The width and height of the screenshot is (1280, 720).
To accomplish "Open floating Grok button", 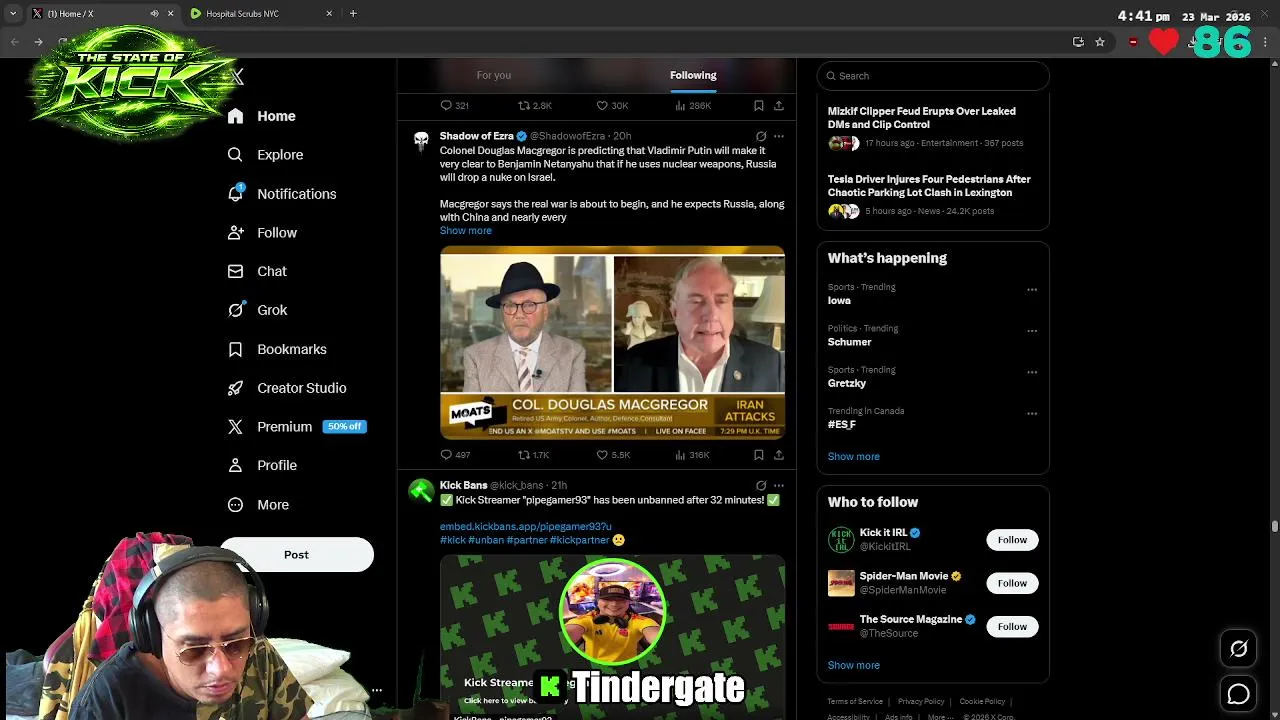I will point(1238,649).
